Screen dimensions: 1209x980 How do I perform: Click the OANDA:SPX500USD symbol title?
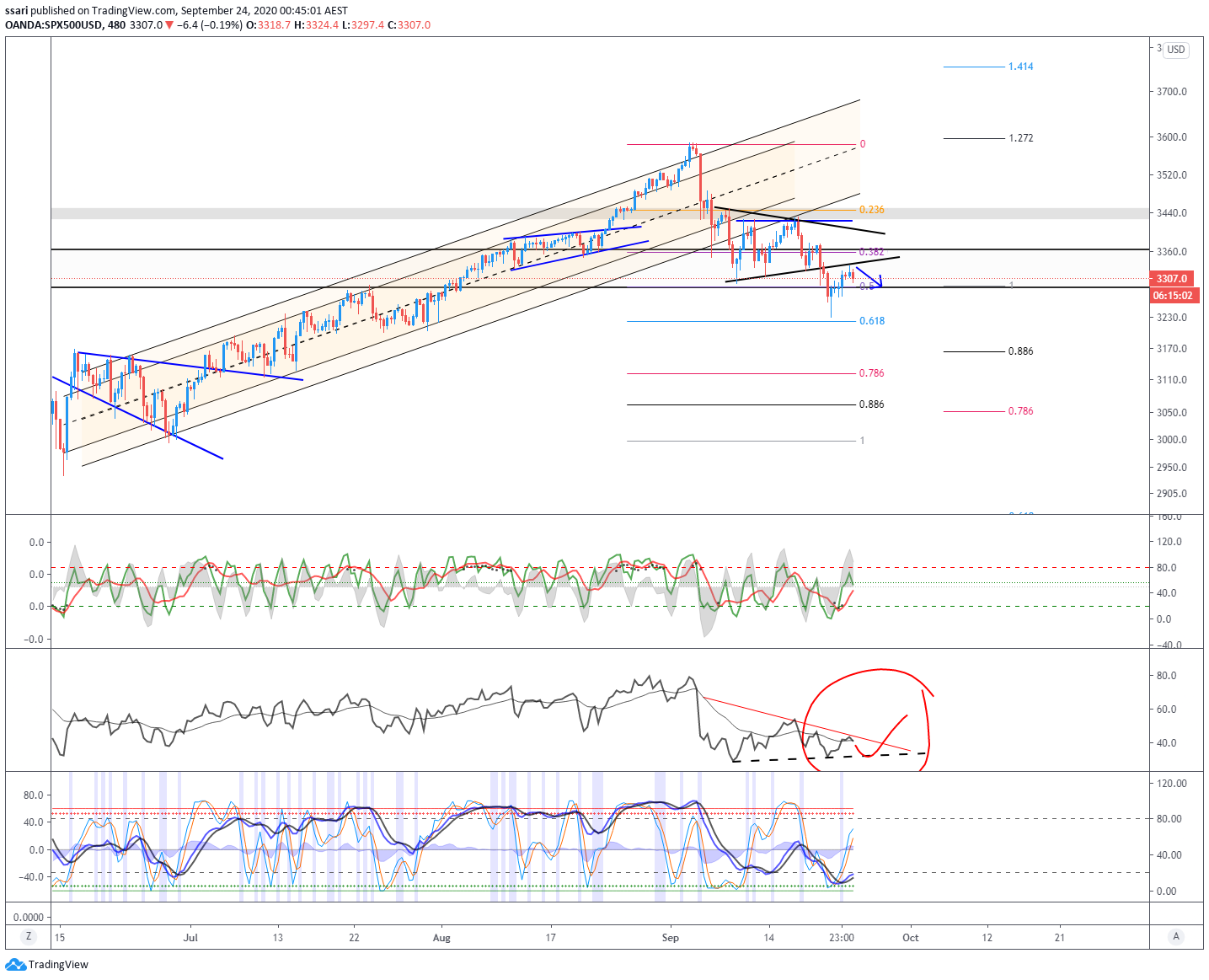[53, 25]
